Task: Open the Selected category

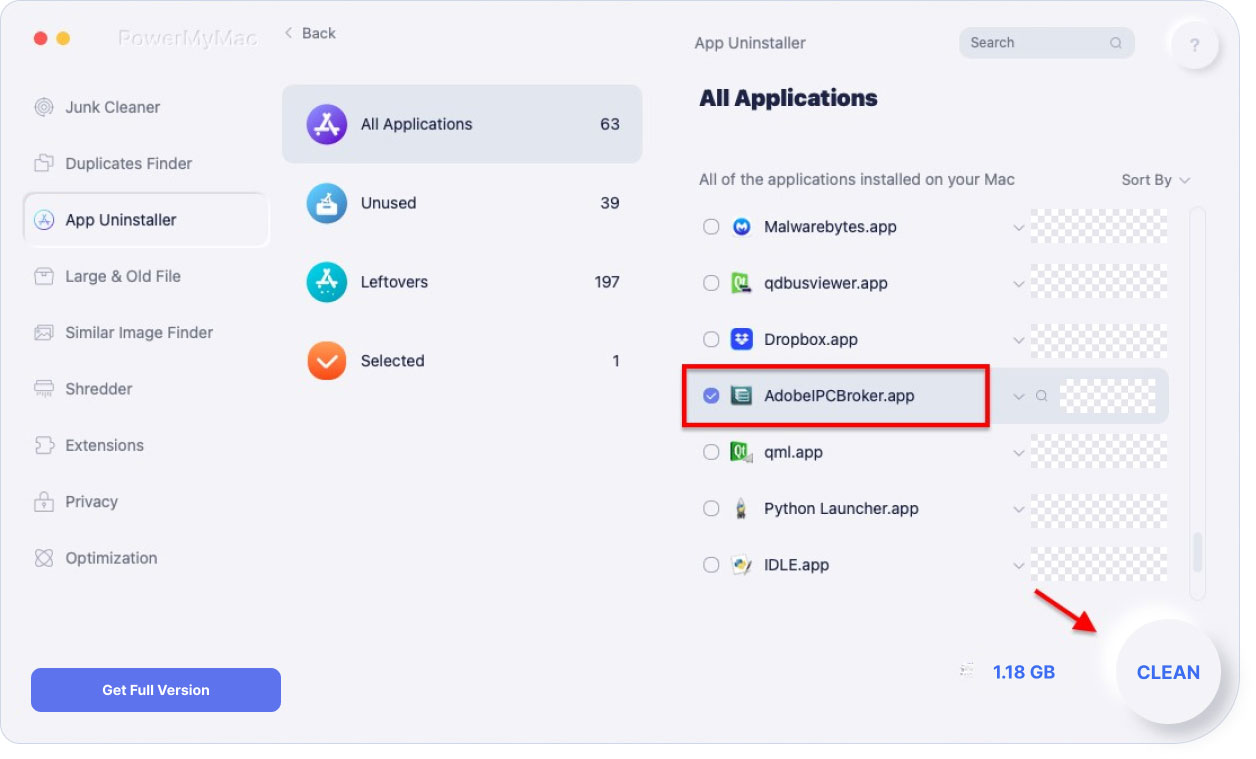Action: [462, 361]
